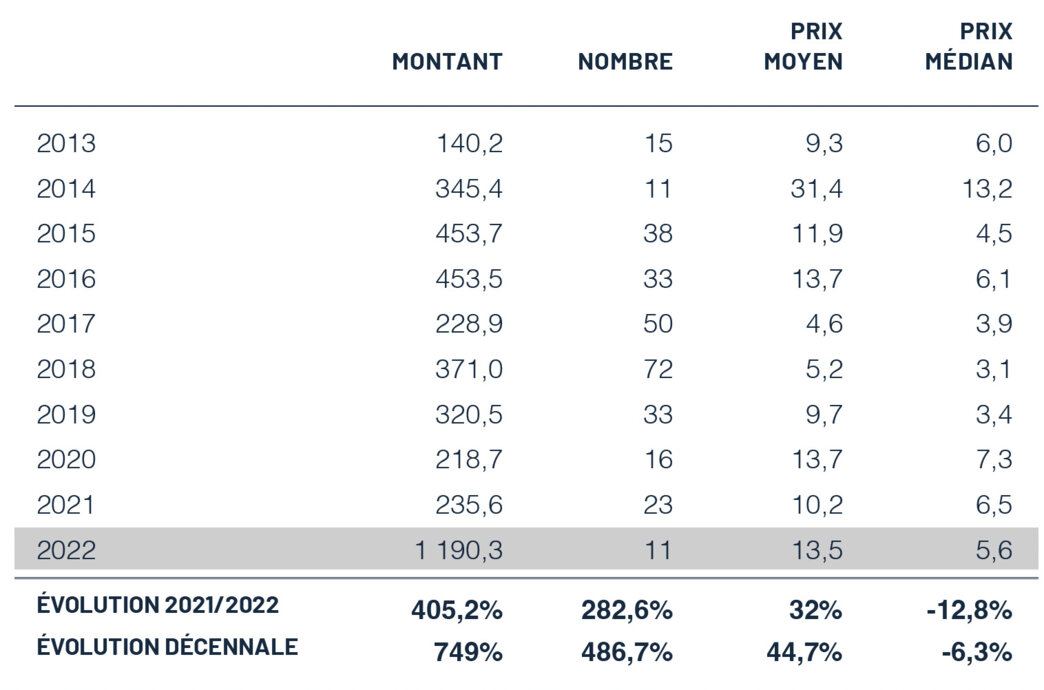Click the 749% decennial montant value
The width and height of the screenshot is (1044, 690).
pos(468,652)
